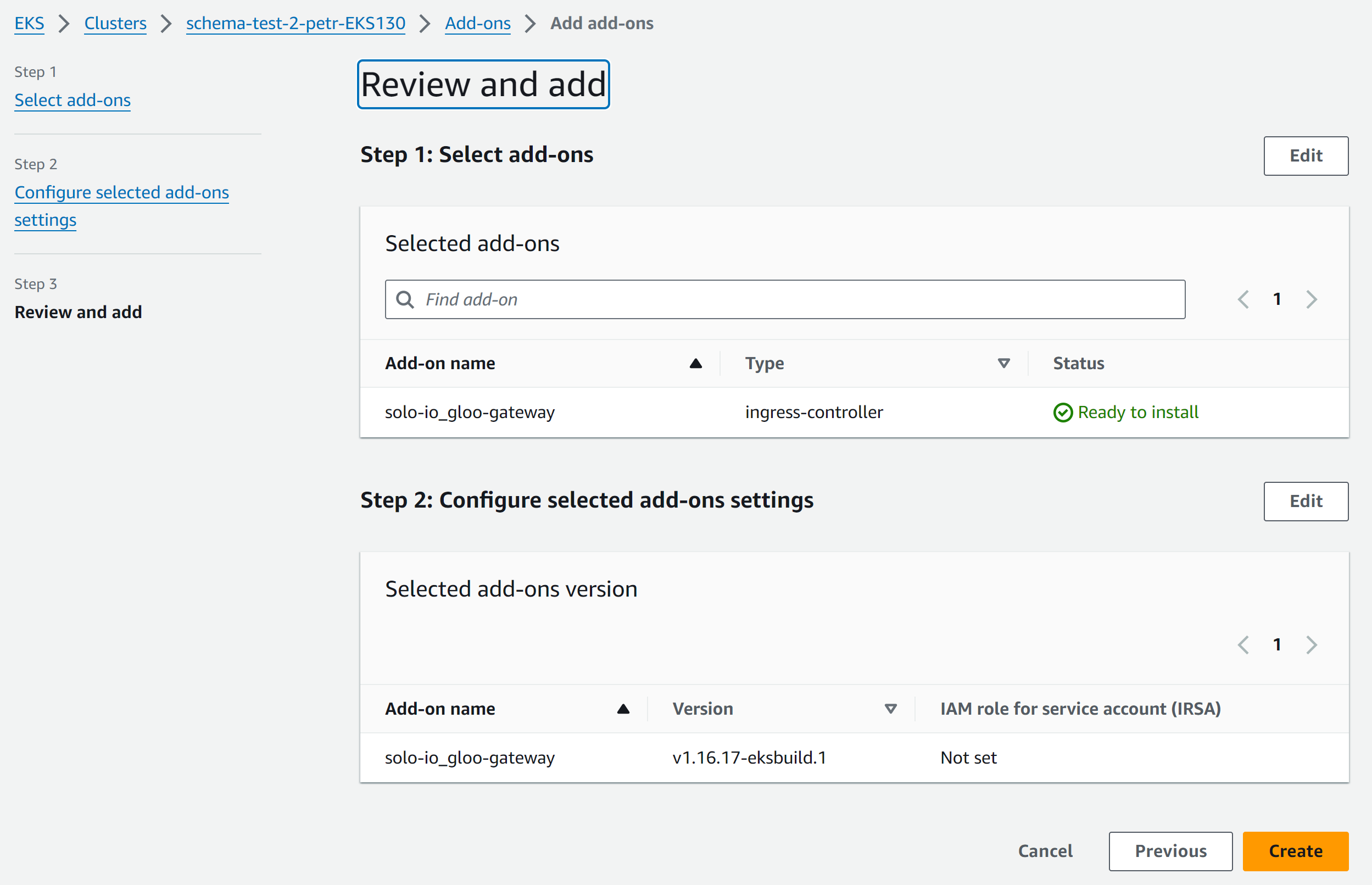Select page 1 in add-ons version pagination
The width and height of the screenshot is (1372, 885).
[x=1276, y=645]
